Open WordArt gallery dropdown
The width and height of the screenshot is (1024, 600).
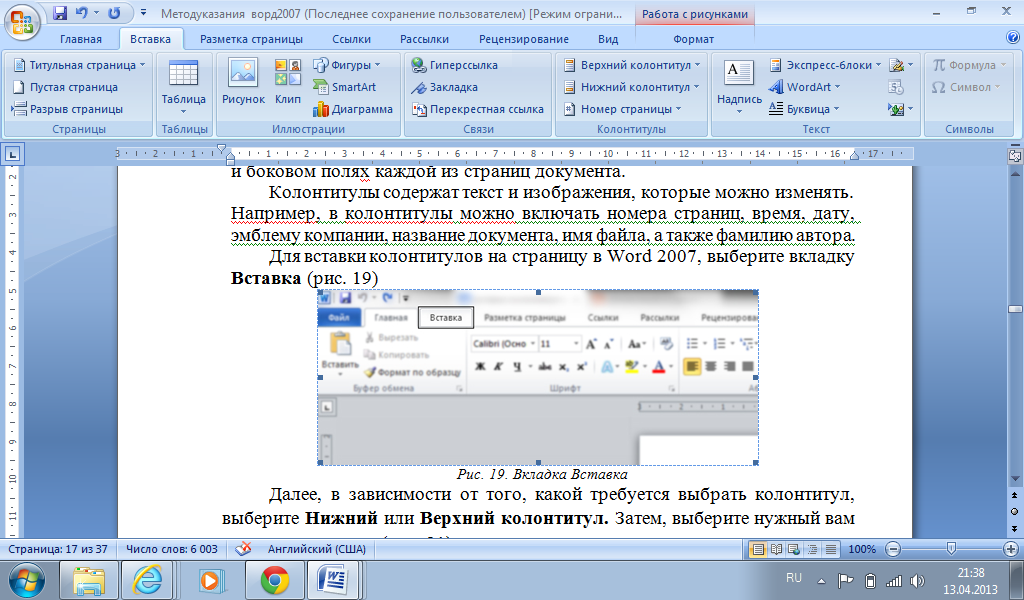pos(805,87)
